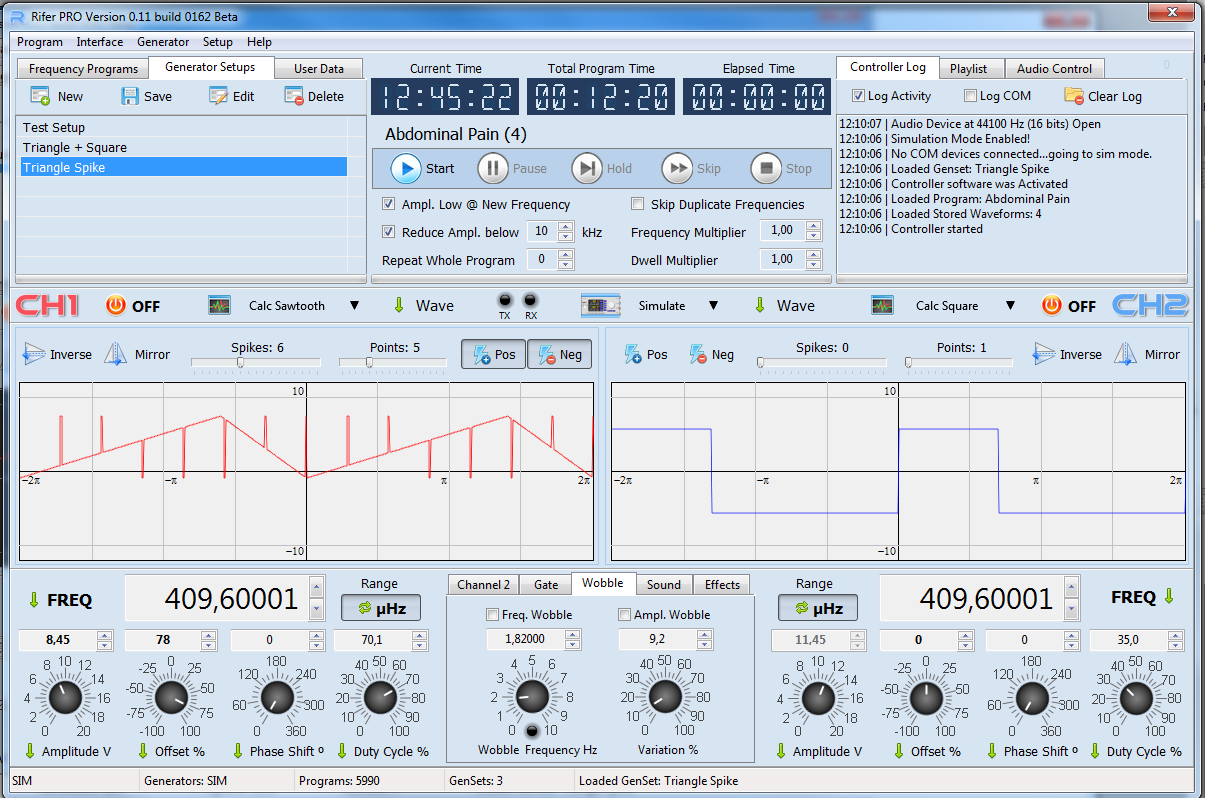The height and width of the screenshot is (798, 1205).
Task: Open the CH1 Calc Sawtooth dropdown arrow
Action: click(x=354, y=305)
